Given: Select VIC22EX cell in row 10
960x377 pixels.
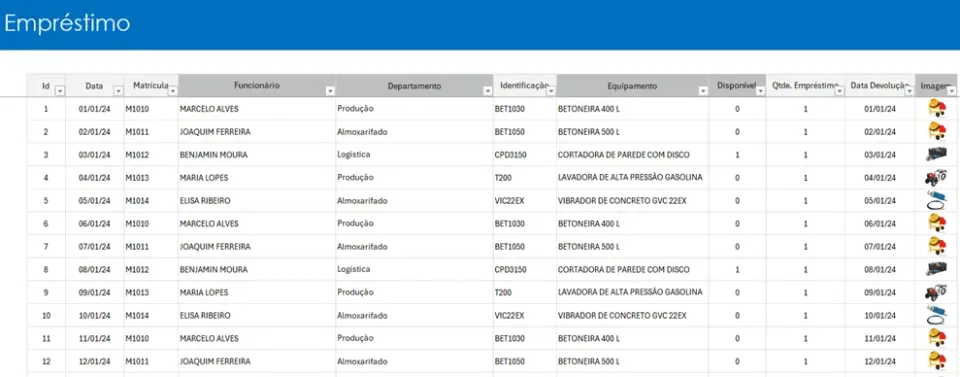Looking at the screenshot, I should (525, 316).
